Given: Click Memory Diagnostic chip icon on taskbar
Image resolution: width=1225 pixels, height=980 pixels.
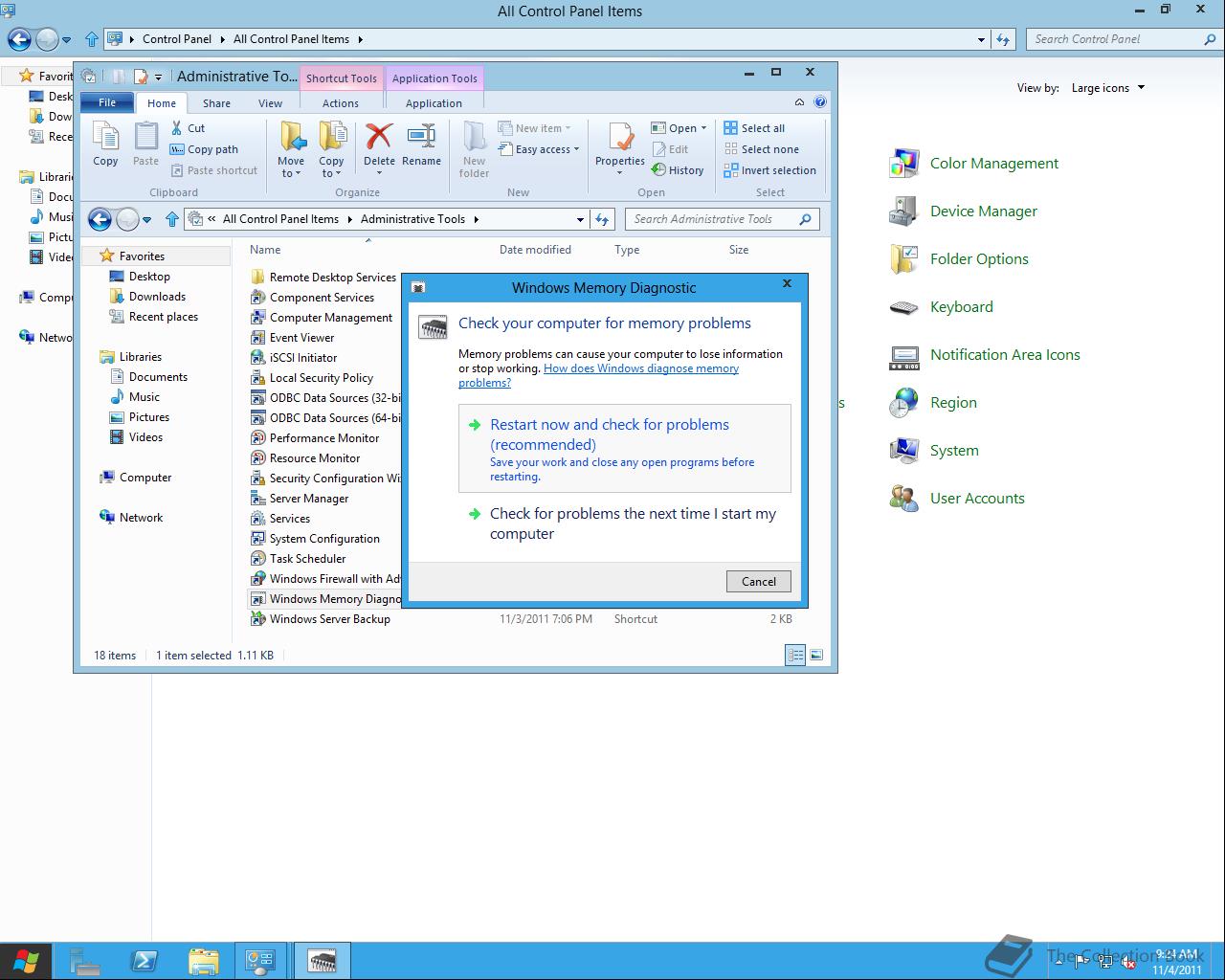Looking at the screenshot, I should click(x=323, y=961).
